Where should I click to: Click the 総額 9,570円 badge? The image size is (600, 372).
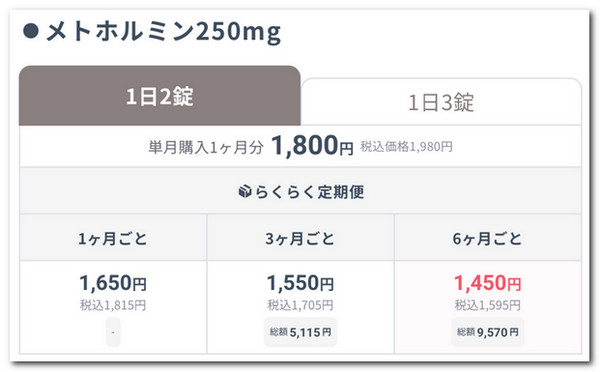488,332
